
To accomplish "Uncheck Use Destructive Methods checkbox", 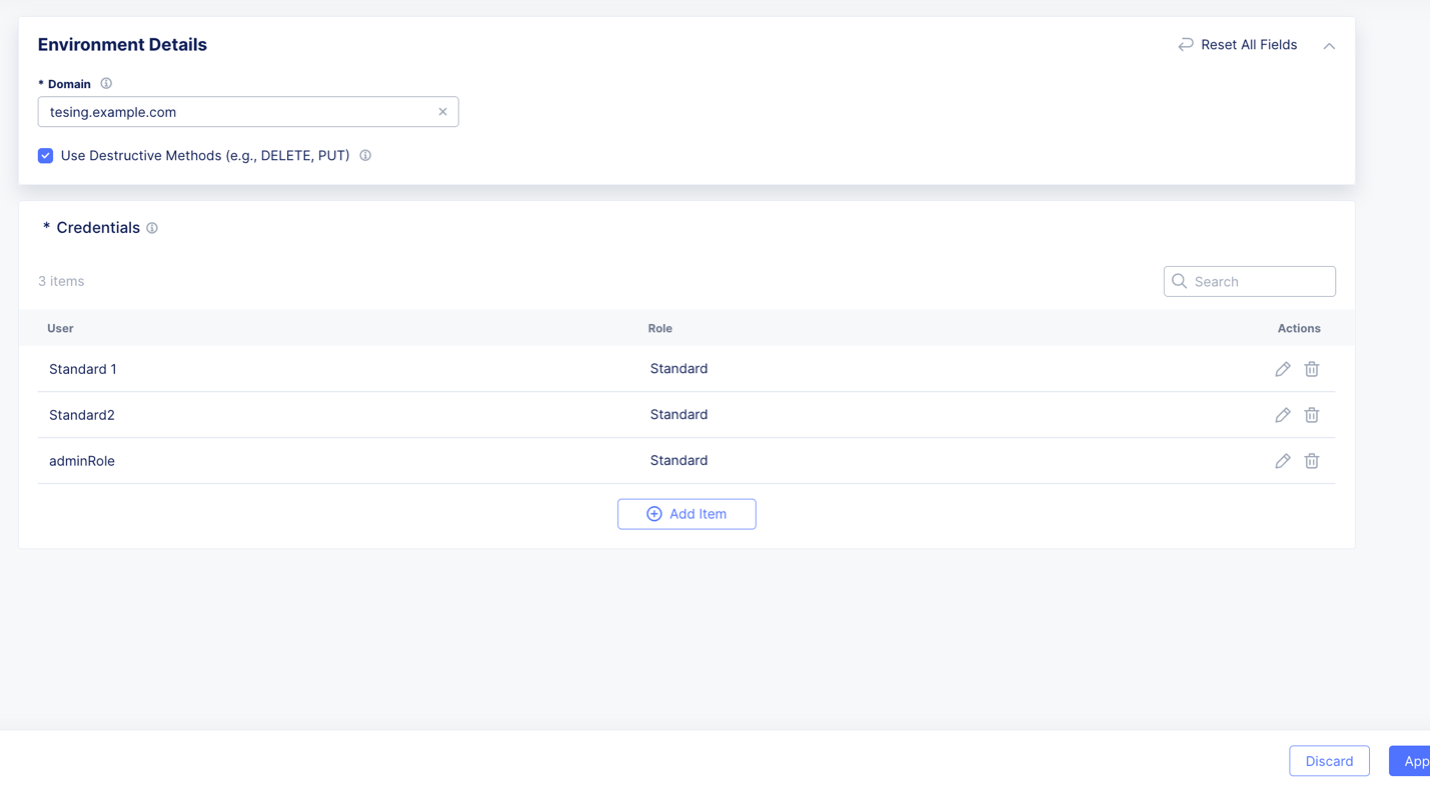I will pos(45,156).
